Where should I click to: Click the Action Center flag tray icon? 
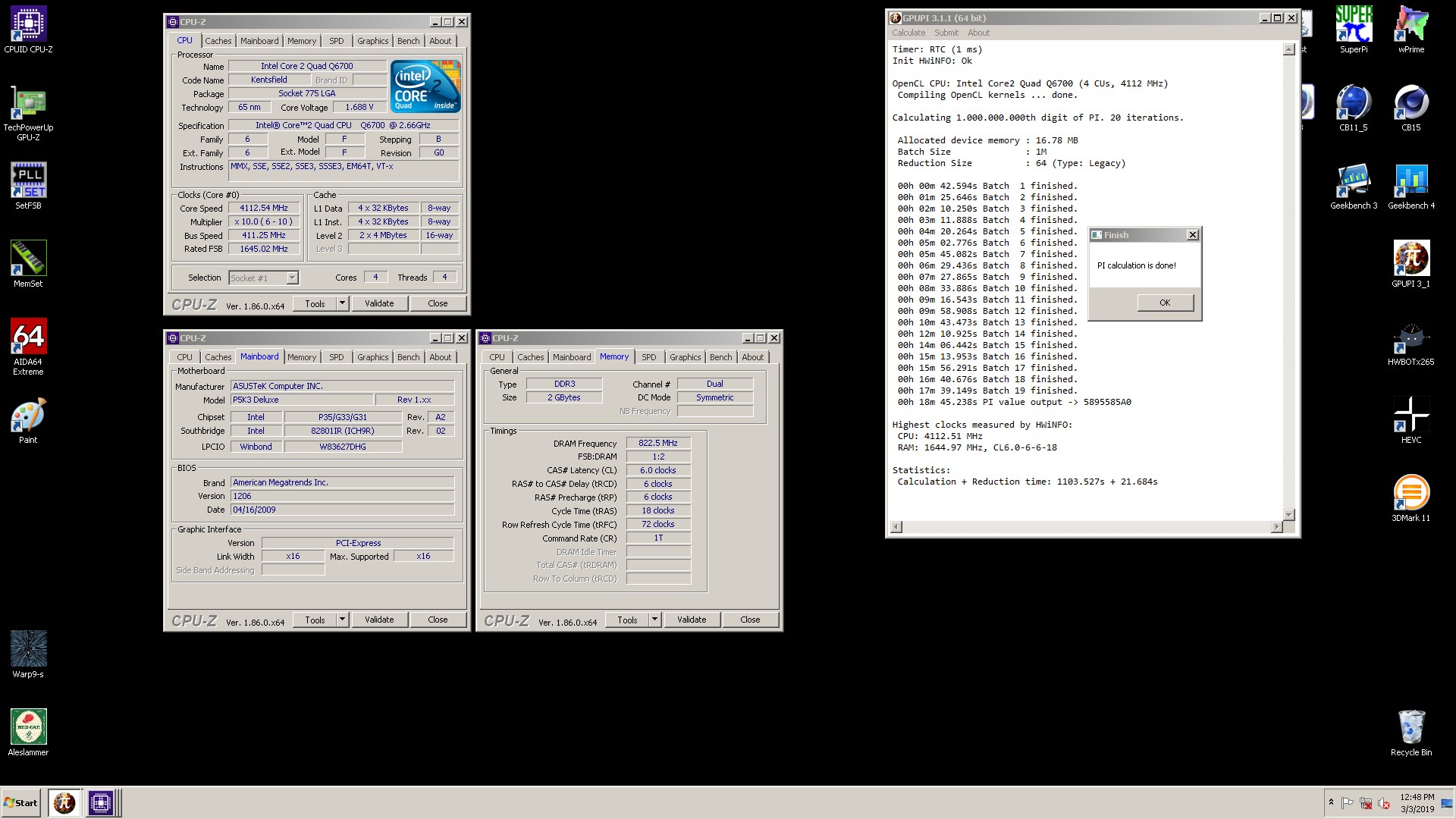tap(1348, 803)
